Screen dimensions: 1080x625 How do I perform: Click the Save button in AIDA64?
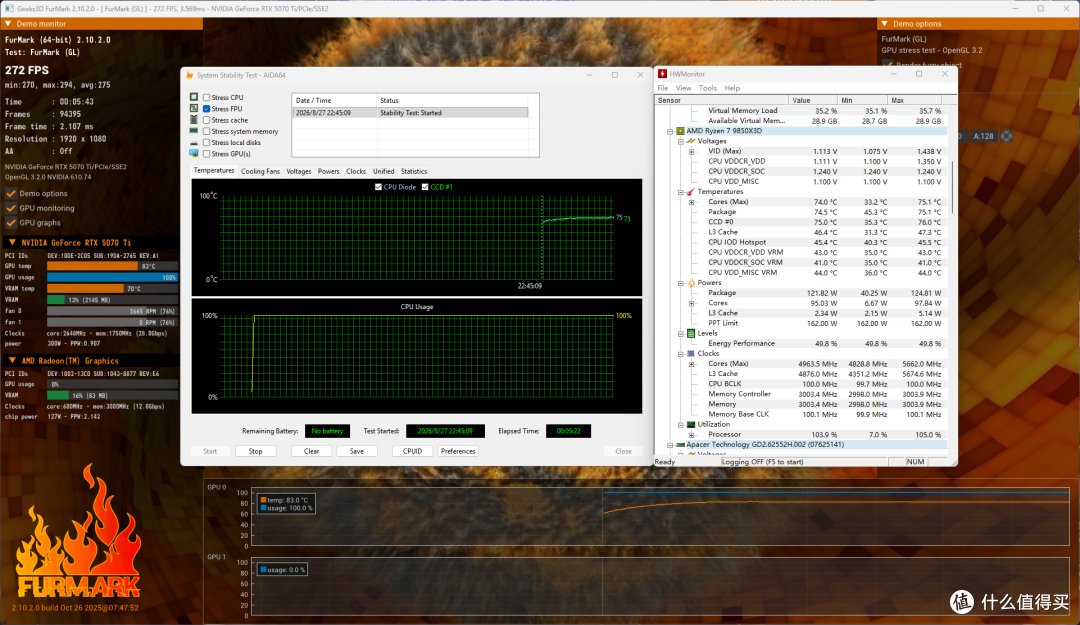point(357,451)
